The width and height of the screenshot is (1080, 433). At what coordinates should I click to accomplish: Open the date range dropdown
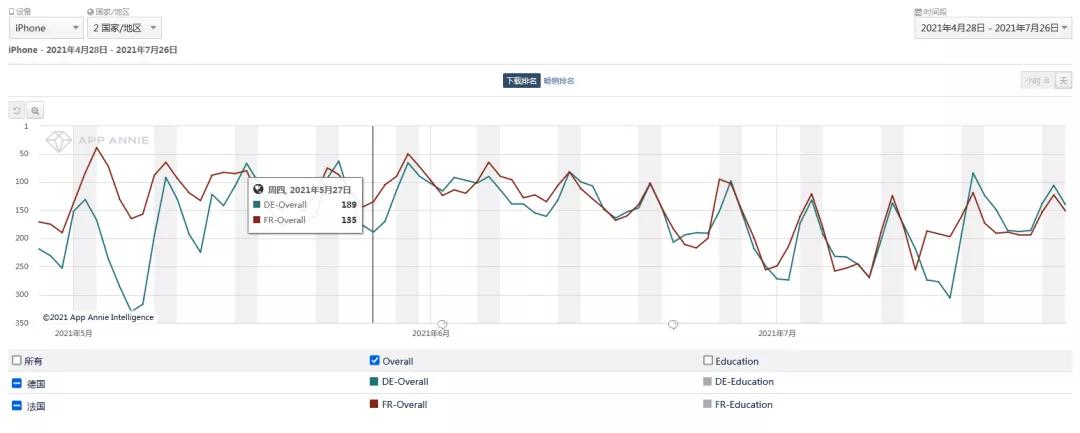(x=993, y=28)
